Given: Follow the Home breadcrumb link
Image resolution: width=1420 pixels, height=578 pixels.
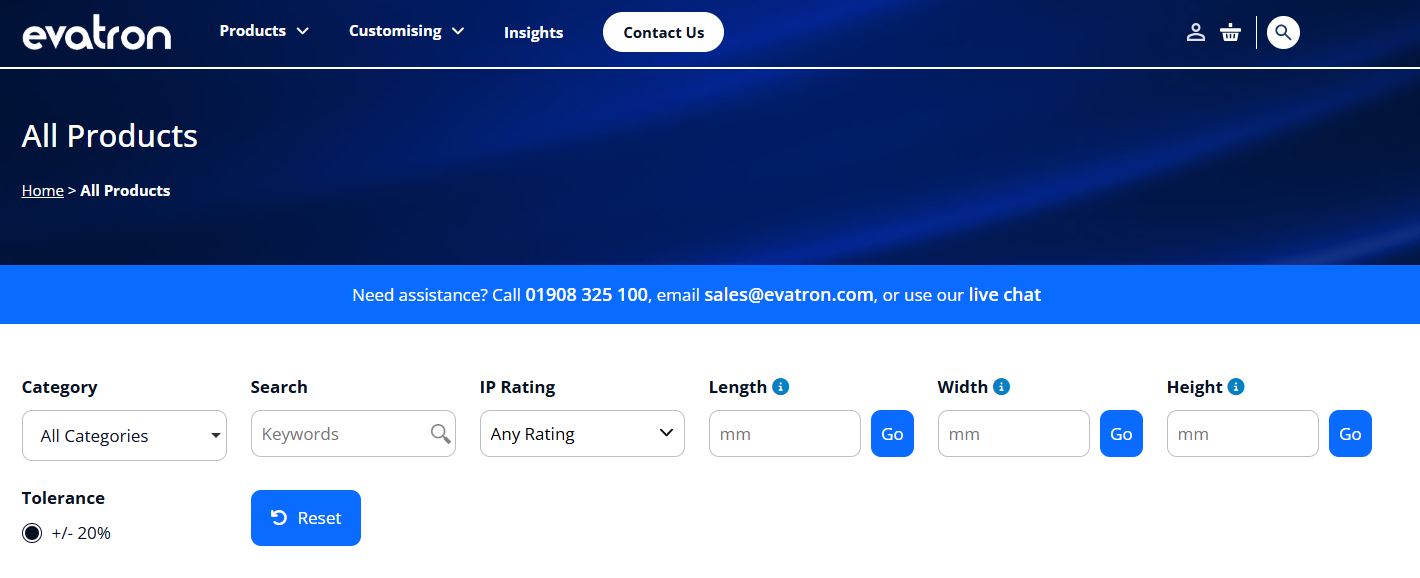Looking at the screenshot, I should (42, 191).
